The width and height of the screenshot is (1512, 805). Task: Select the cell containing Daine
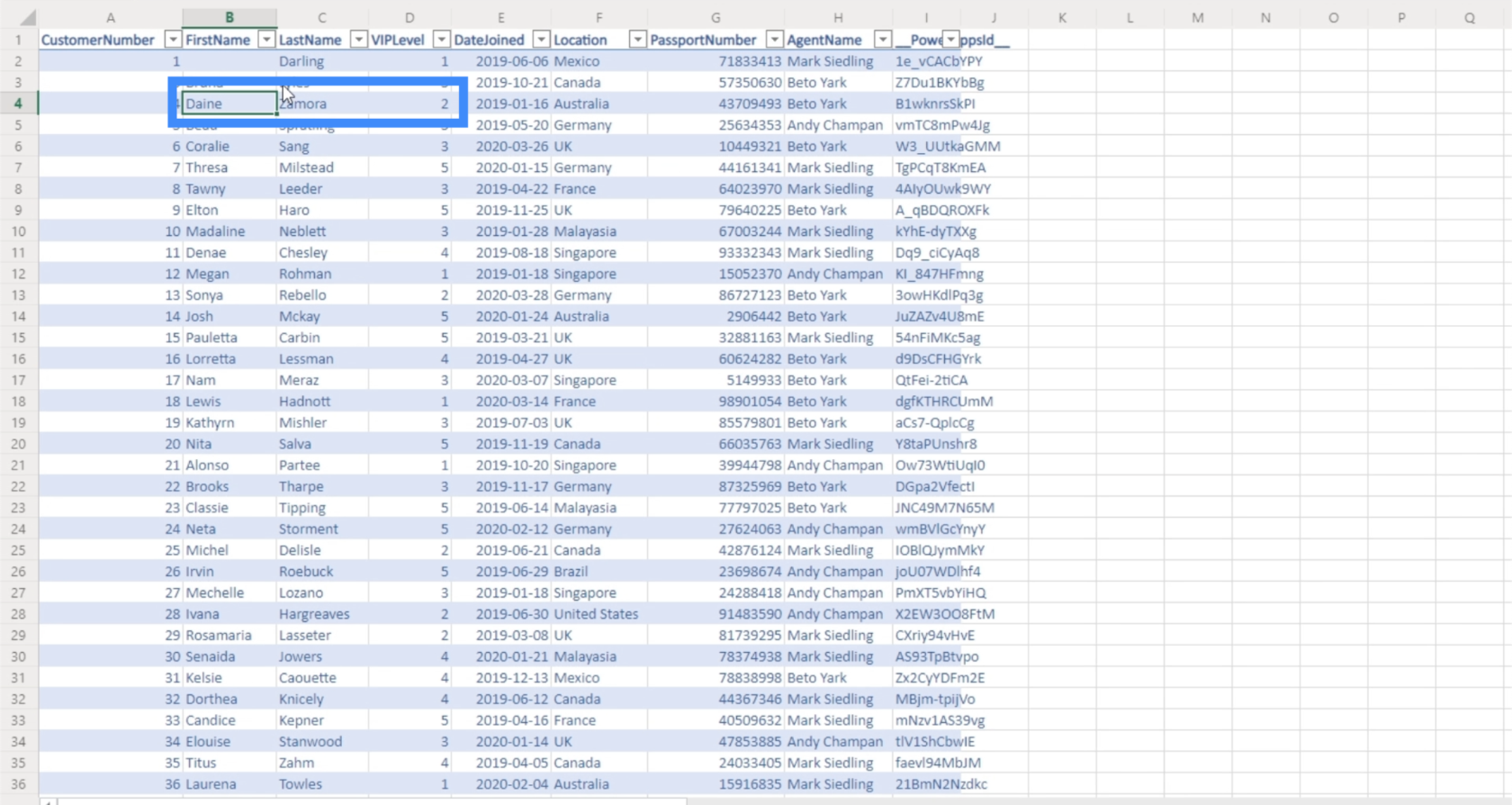[x=229, y=104]
